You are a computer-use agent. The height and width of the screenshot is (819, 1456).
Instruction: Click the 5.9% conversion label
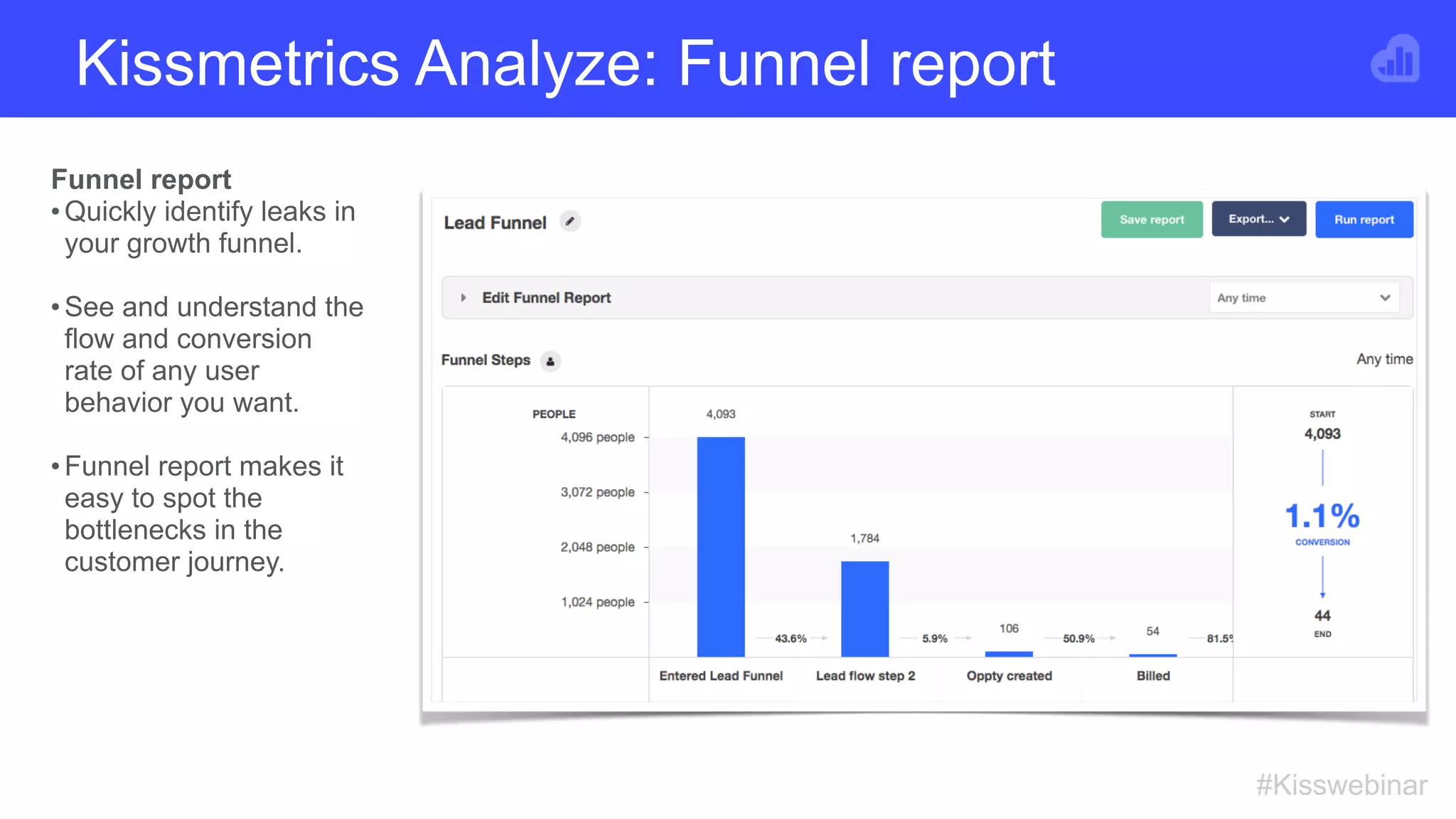click(935, 638)
